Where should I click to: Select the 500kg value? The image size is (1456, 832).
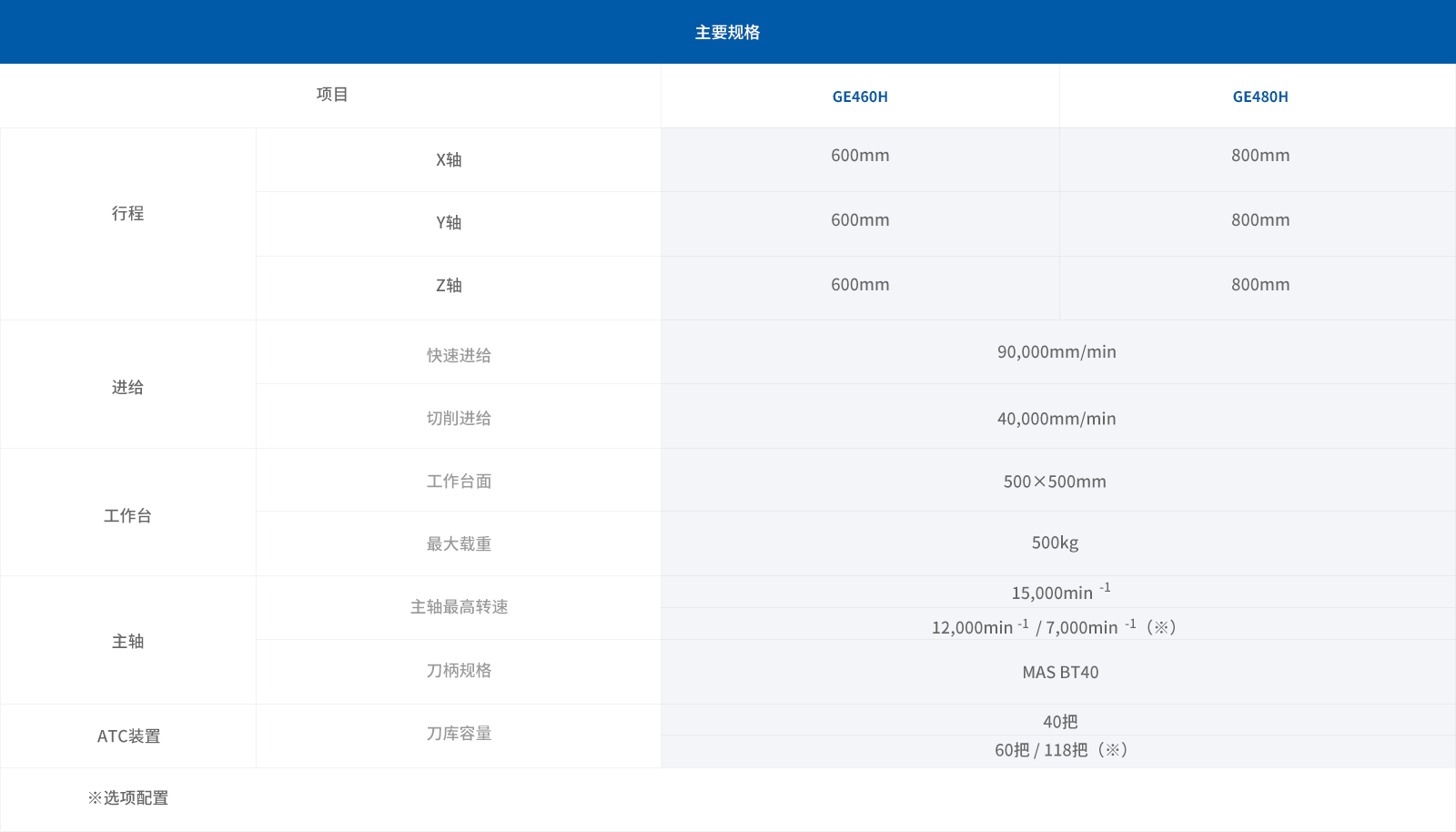point(1055,543)
